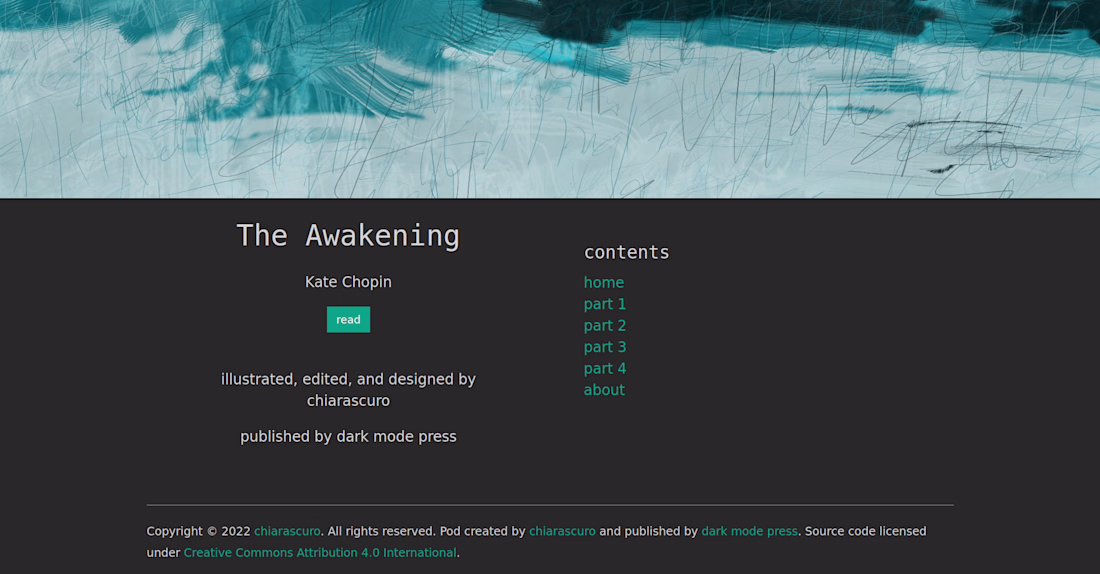1100x574 pixels.
Task: Click 'published by dark mode press' text
Action: click(348, 436)
